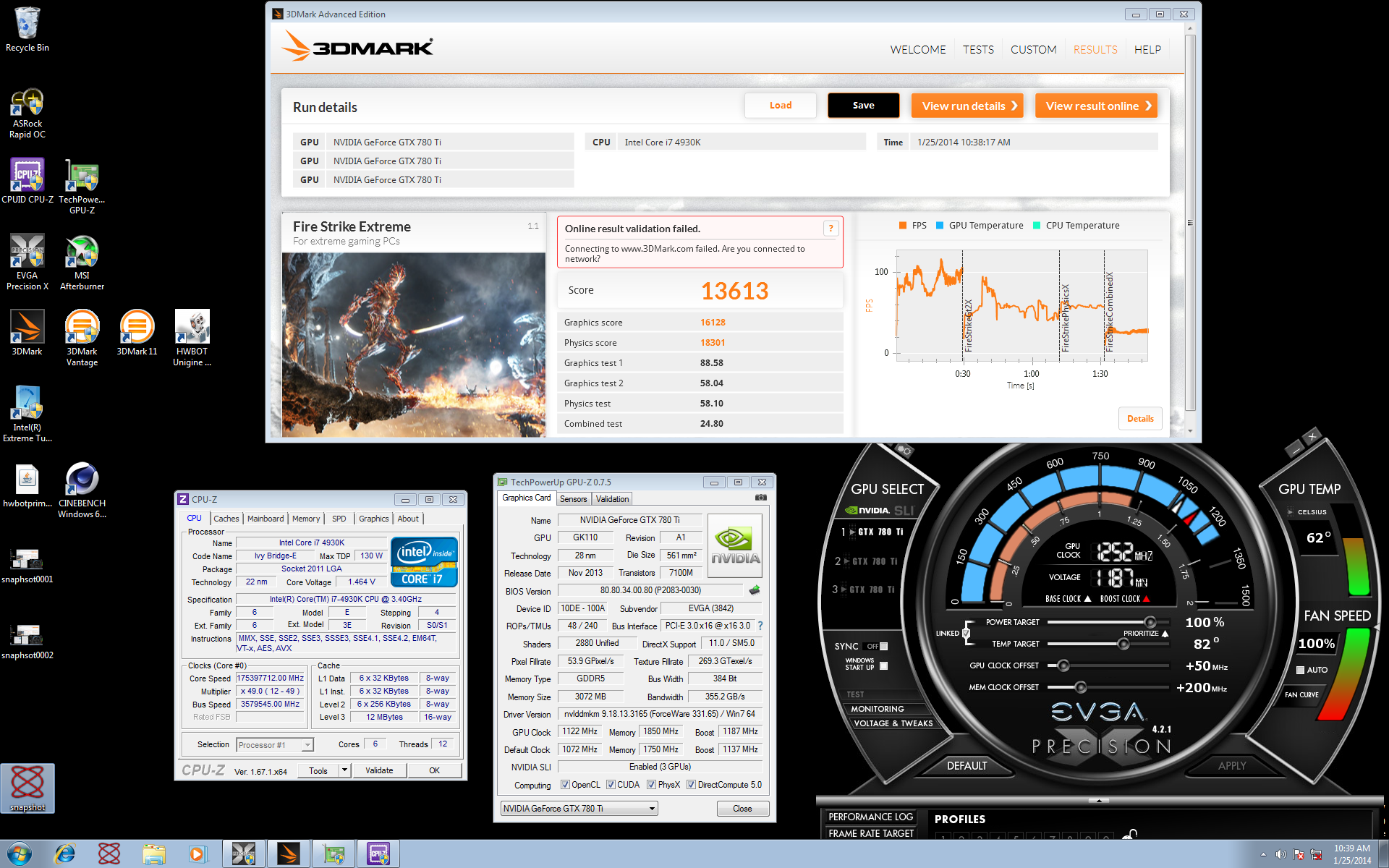Open 3DMark Vantage desktop shortcut
The image size is (1389, 868).
(82, 337)
